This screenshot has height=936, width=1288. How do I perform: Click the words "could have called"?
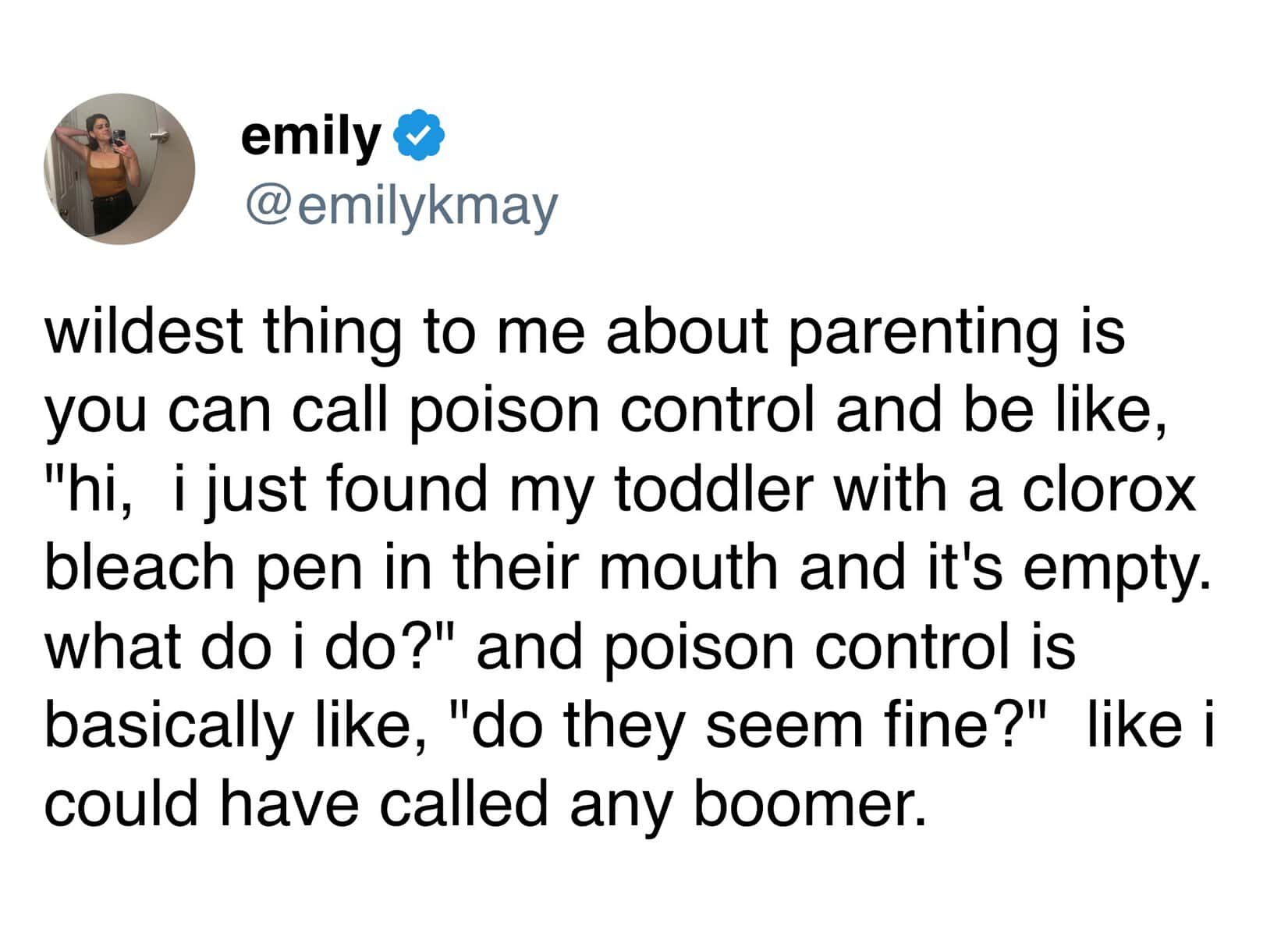coord(296,805)
